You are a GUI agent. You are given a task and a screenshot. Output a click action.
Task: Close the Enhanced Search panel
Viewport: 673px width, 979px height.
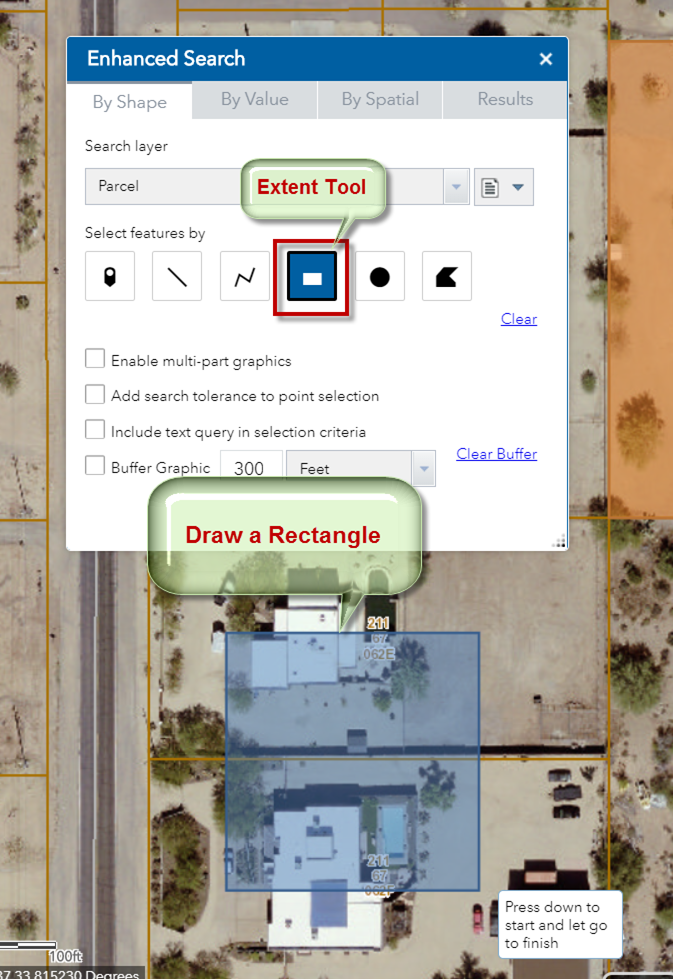tap(546, 59)
